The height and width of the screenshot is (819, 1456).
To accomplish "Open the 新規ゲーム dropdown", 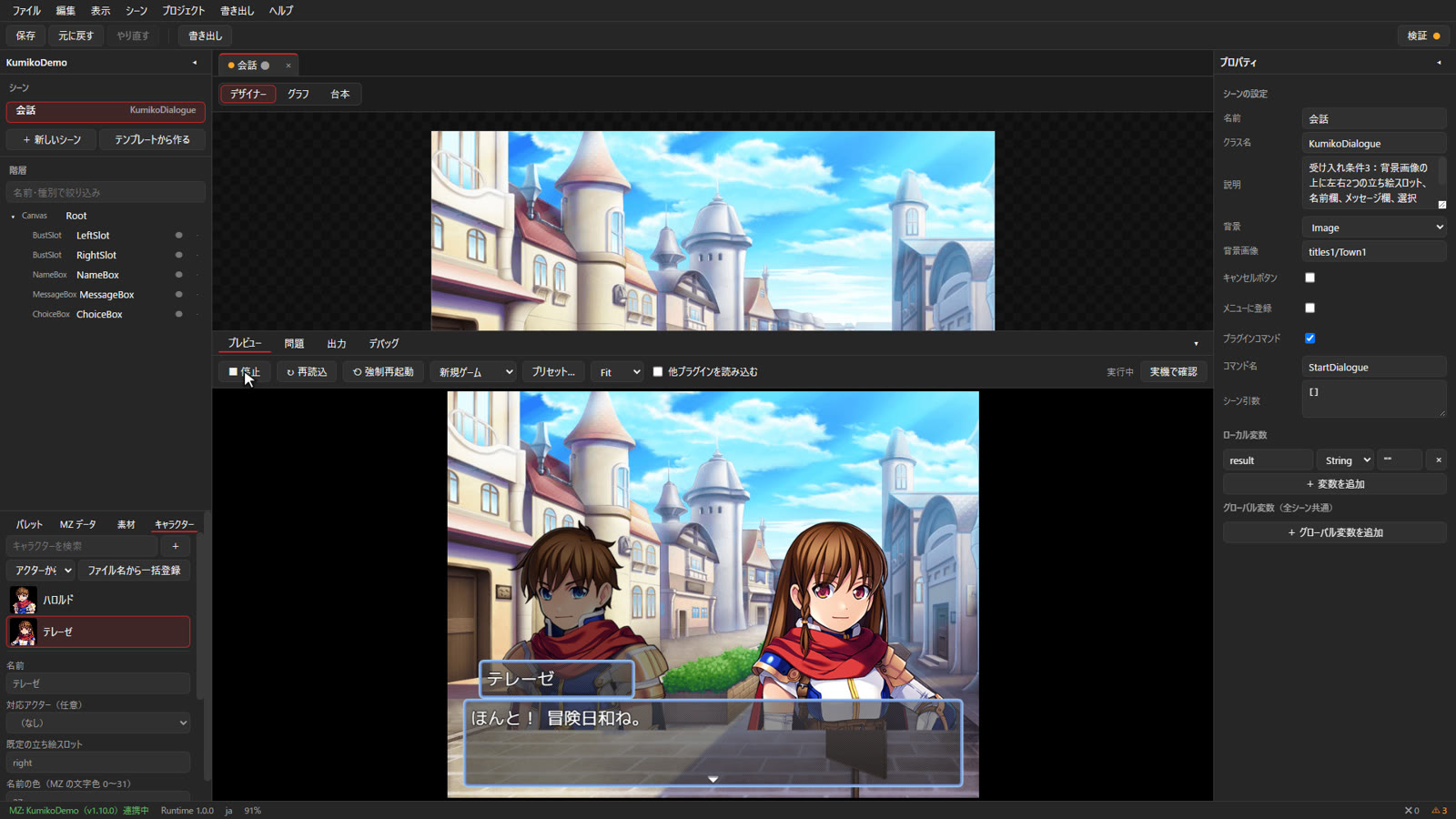I will [475, 372].
